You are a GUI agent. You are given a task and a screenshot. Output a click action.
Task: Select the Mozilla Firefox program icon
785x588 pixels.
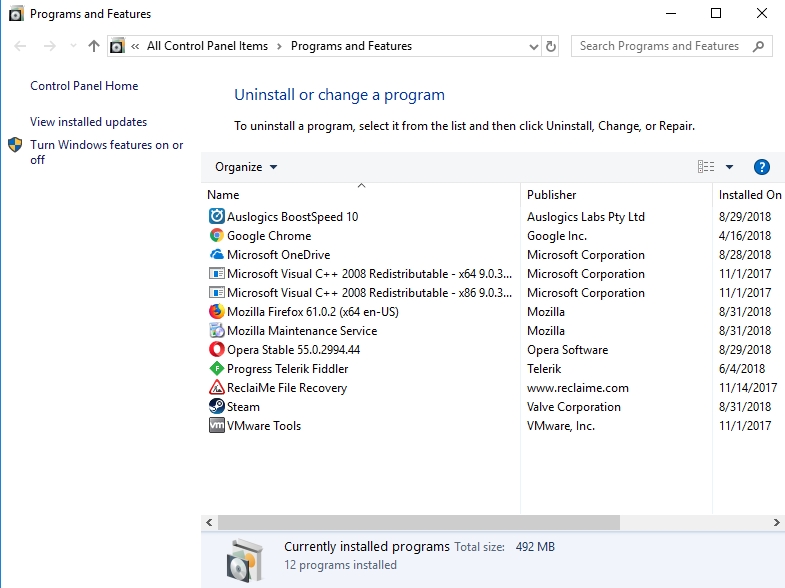[x=217, y=312]
